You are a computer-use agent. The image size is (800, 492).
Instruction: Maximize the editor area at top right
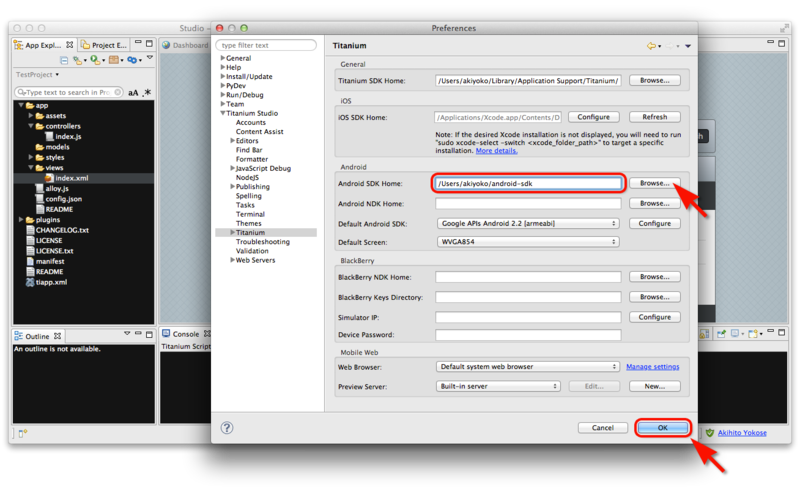click(x=781, y=43)
